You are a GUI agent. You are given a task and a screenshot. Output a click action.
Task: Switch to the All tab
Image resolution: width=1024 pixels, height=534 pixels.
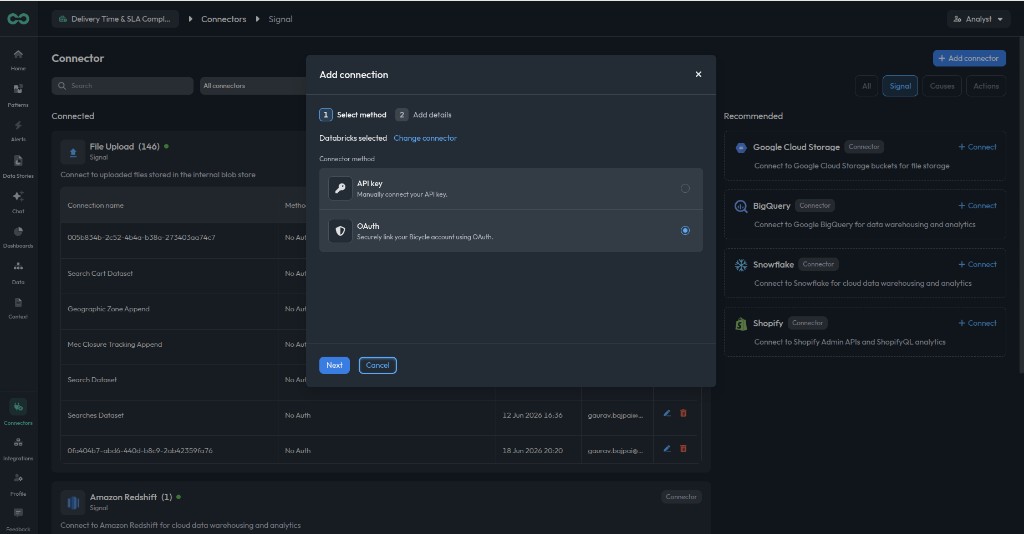pyautogui.click(x=867, y=86)
